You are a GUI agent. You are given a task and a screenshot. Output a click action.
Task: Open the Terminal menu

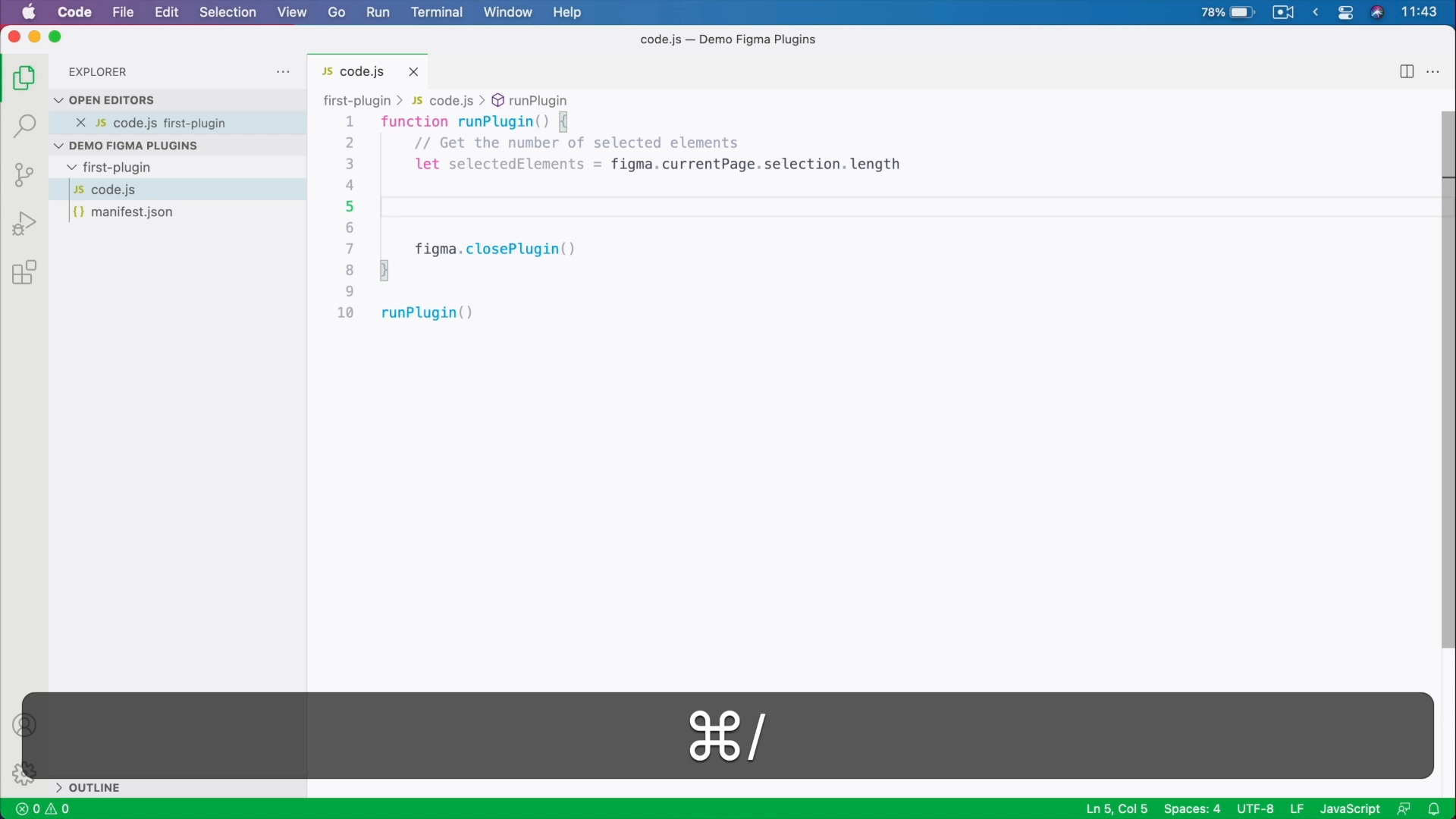coord(438,12)
